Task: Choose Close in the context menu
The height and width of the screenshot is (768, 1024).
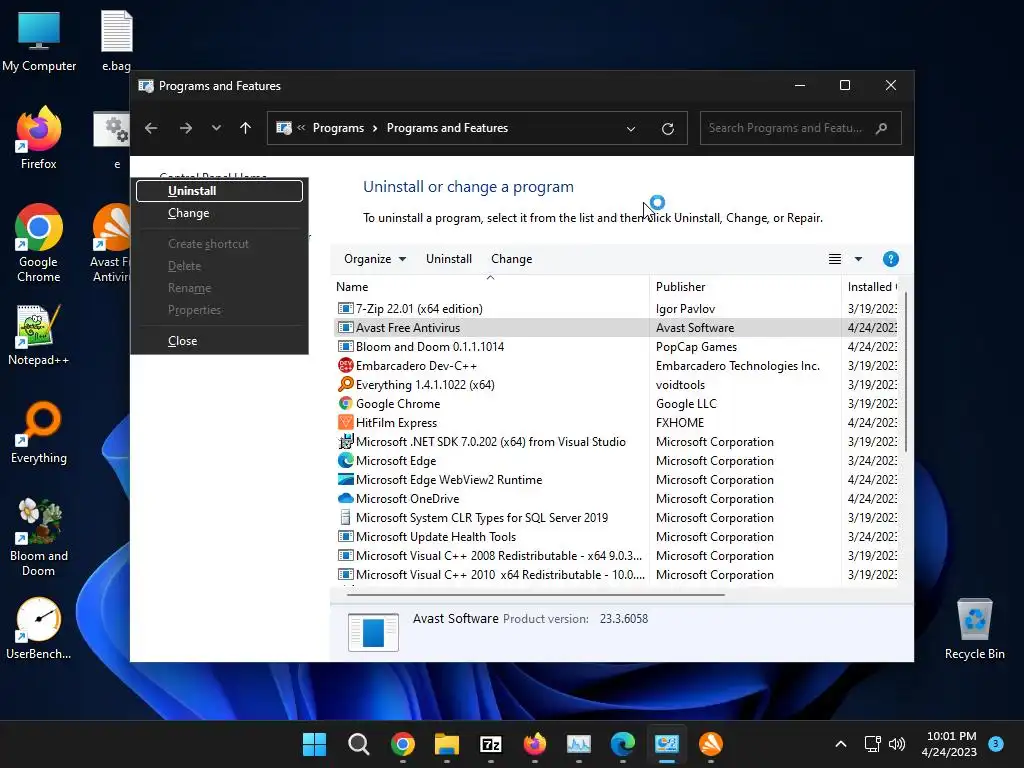Action: pyautogui.click(x=219, y=341)
